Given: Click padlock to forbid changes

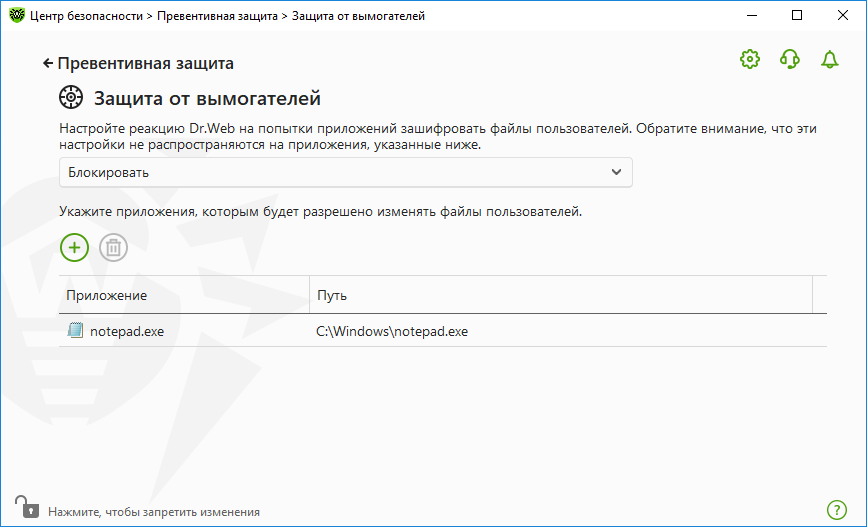Looking at the screenshot, I should pos(27,507).
